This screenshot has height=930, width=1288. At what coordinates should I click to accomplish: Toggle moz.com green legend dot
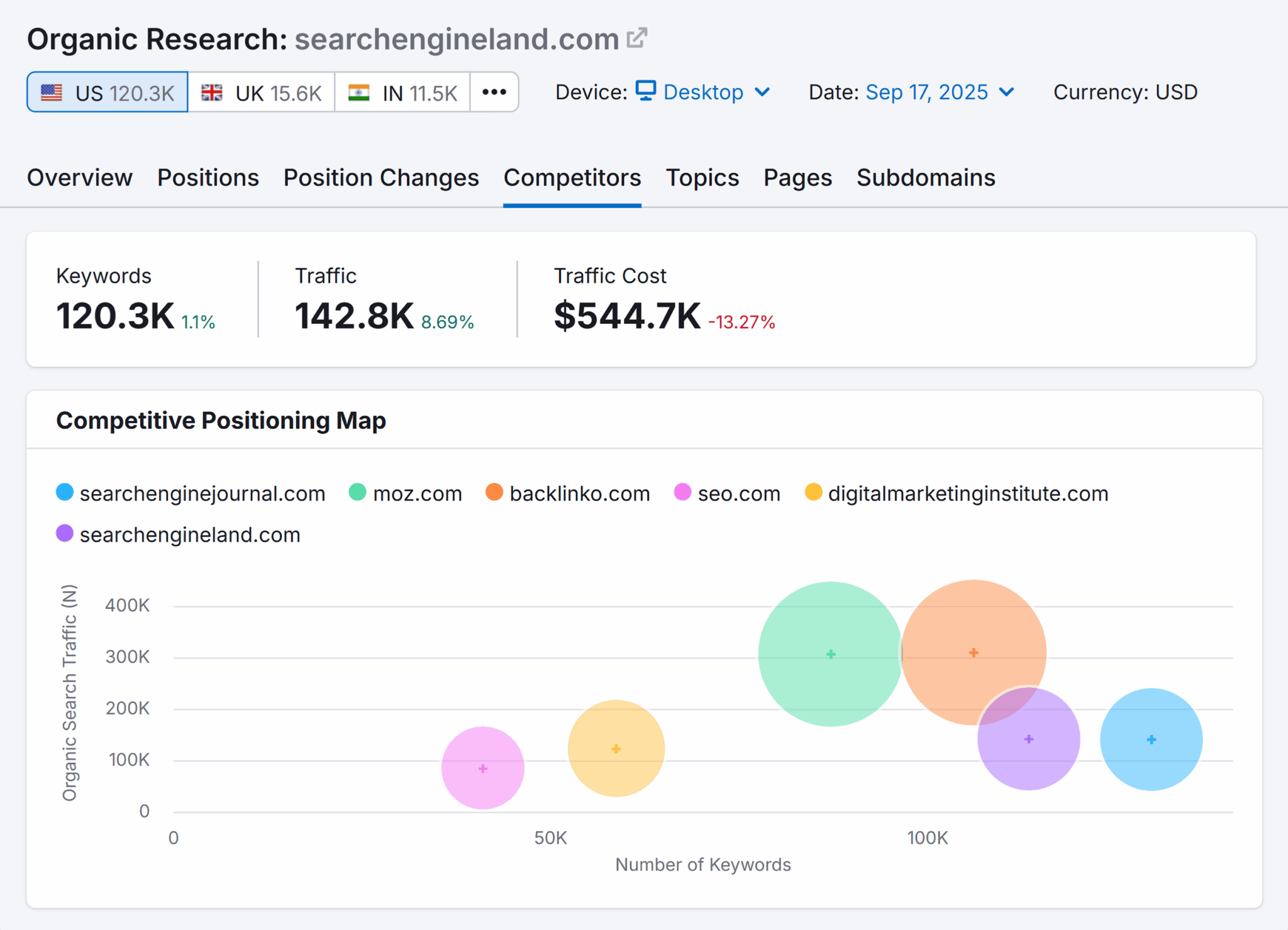tap(357, 492)
